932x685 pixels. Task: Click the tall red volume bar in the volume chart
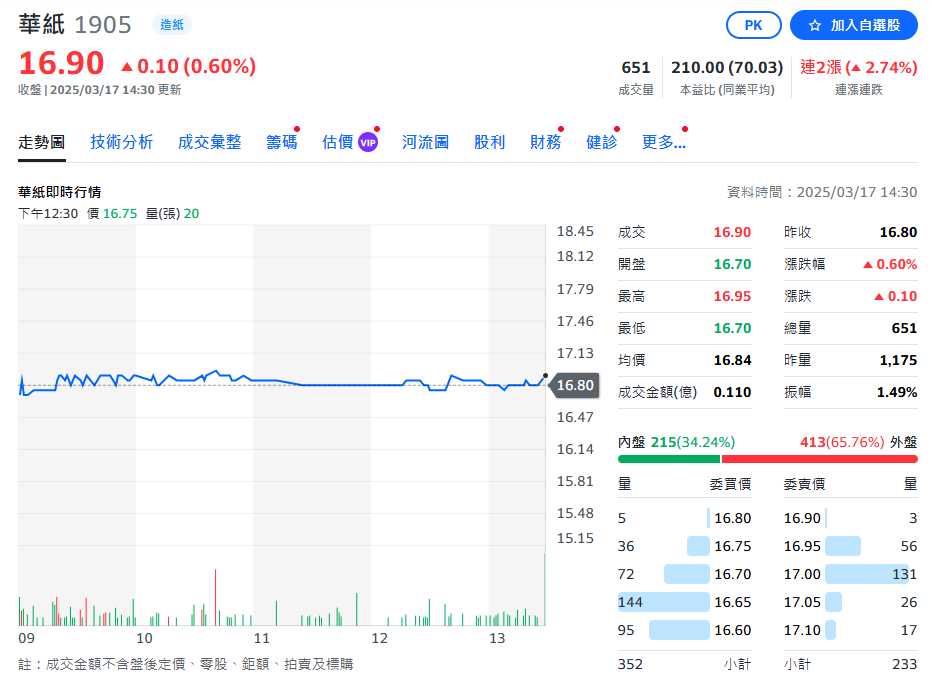click(x=215, y=597)
